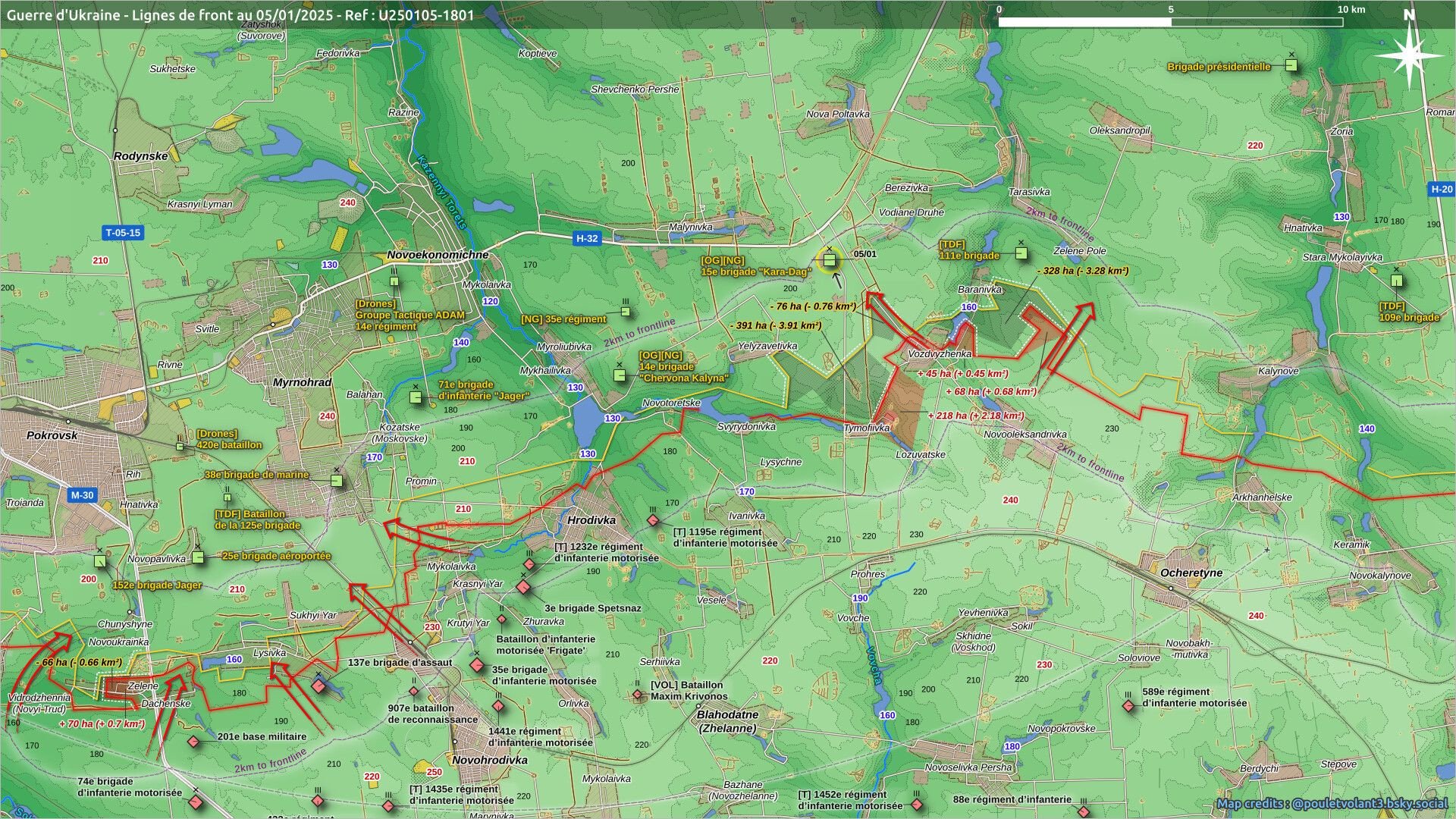Viewport: 1456px width, 819px height.
Task: Click the '- 328 ha (- 3.28 km²)' label
Action: pyautogui.click(x=1083, y=271)
